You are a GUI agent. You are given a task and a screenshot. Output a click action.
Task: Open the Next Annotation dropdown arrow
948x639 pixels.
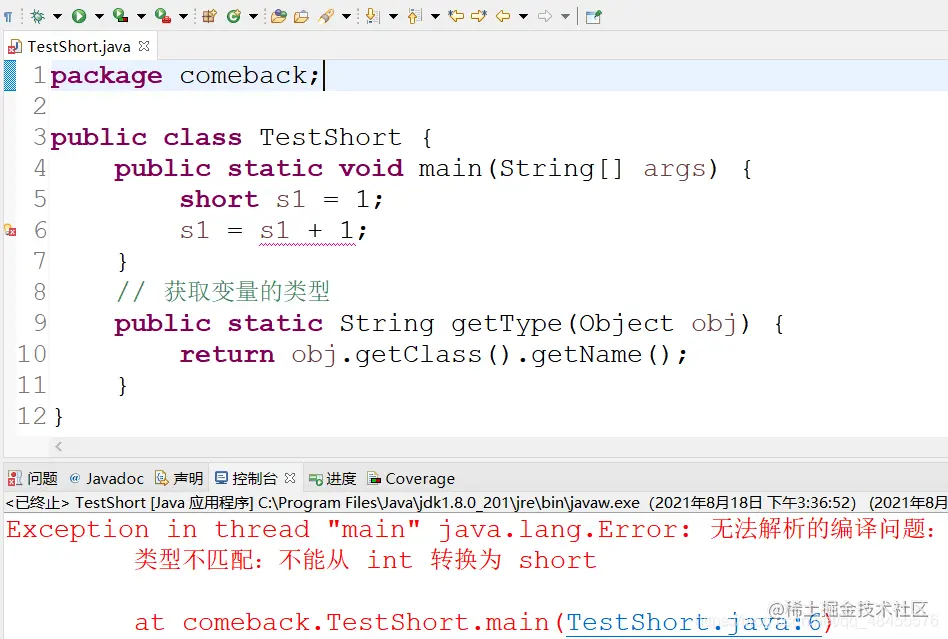pyautogui.click(x=394, y=17)
